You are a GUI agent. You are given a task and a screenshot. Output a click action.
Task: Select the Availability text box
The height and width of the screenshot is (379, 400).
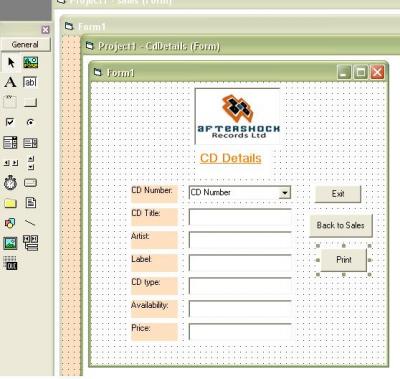coord(240,309)
